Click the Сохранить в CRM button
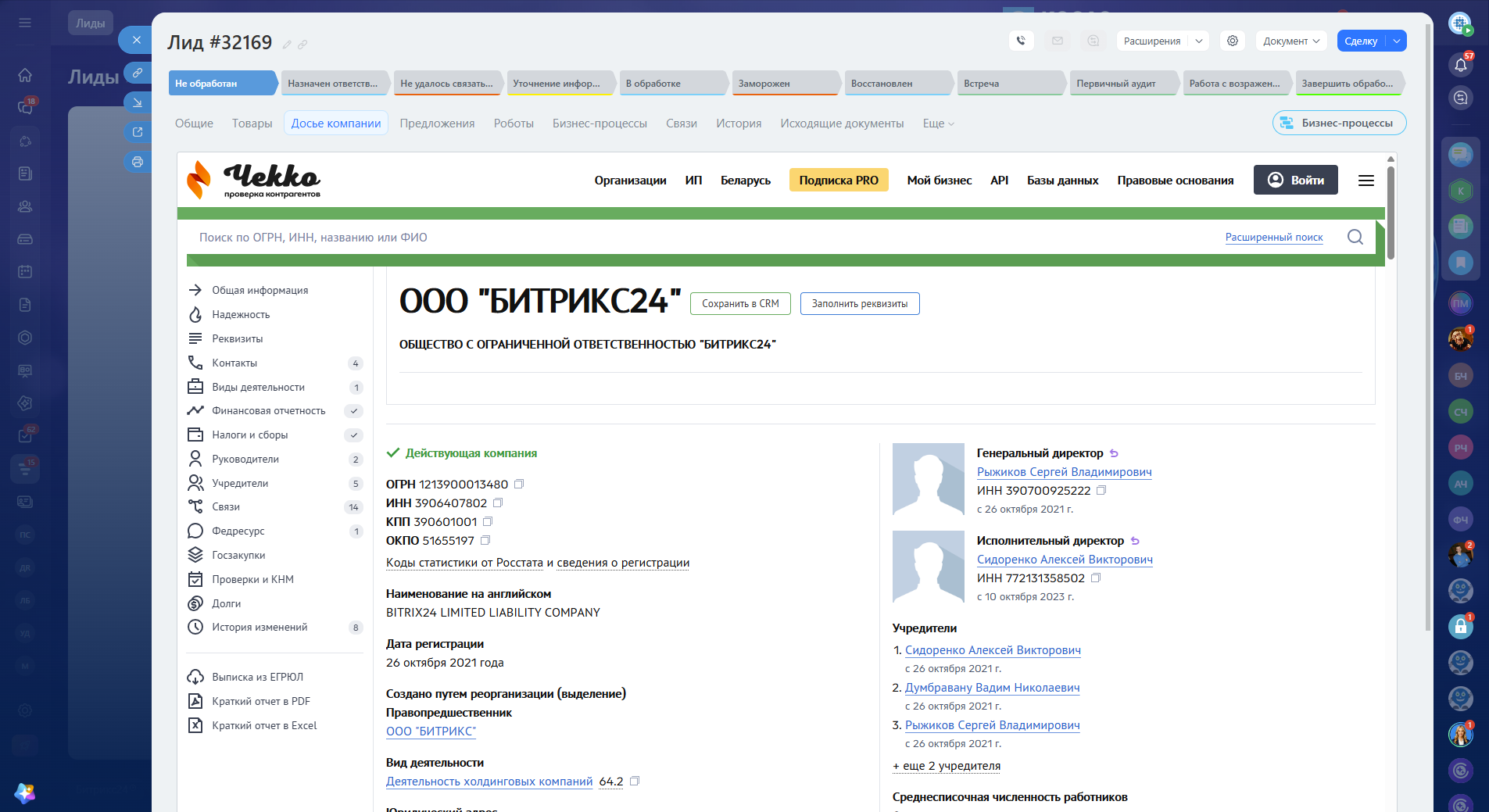The width and height of the screenshot is (1489, 812). [740, 304]
